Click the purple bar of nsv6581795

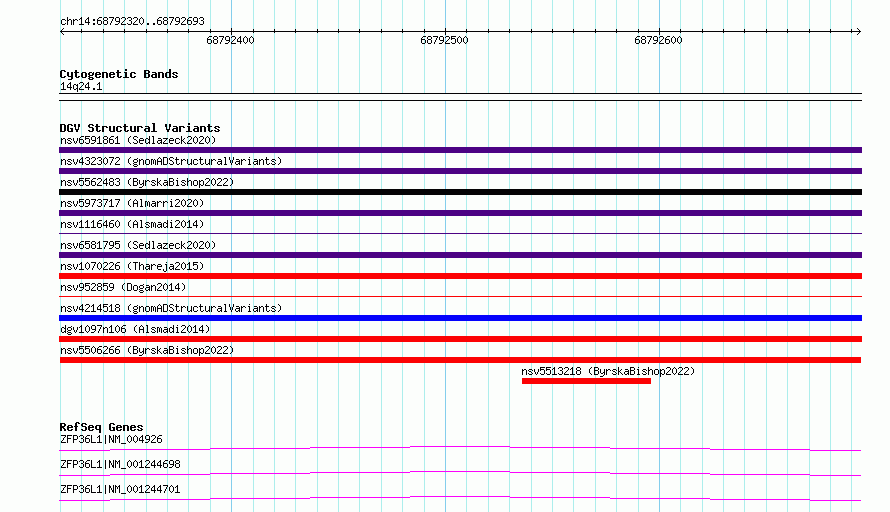460,255
